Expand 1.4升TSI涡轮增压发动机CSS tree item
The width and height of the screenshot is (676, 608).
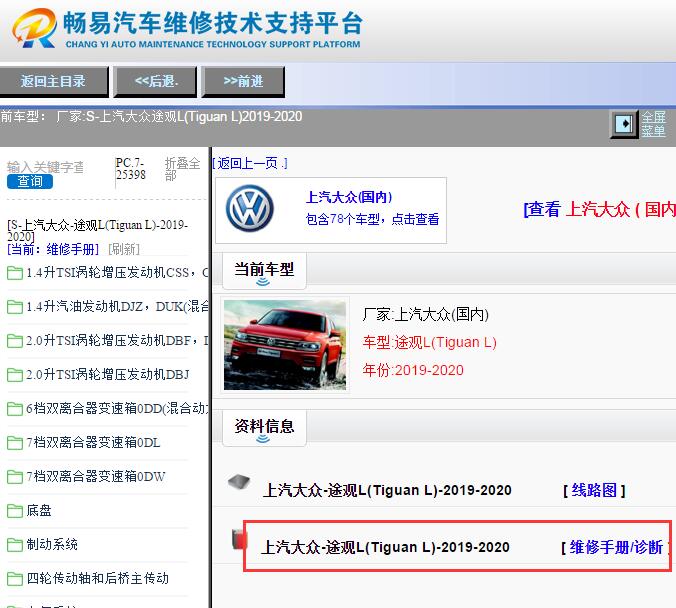point(117,273)
